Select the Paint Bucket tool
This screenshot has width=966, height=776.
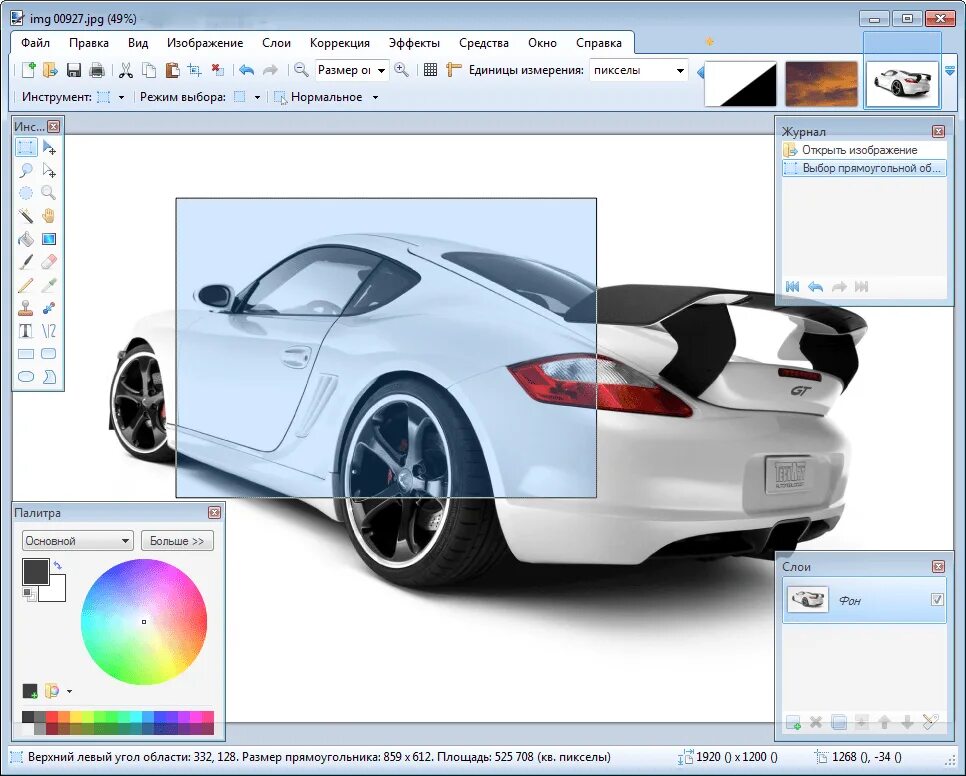click(26, 239)
